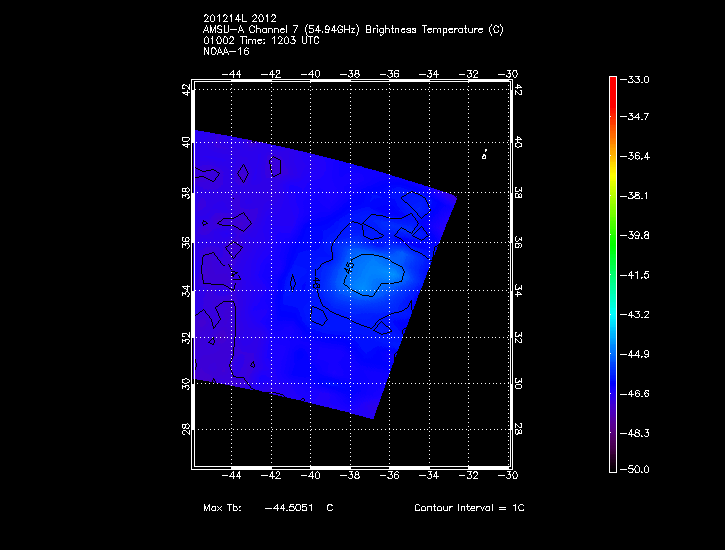
Task: Click the 'Contour Interval = 1C' text
Action: pyautogui.click(x=469, y=508)
